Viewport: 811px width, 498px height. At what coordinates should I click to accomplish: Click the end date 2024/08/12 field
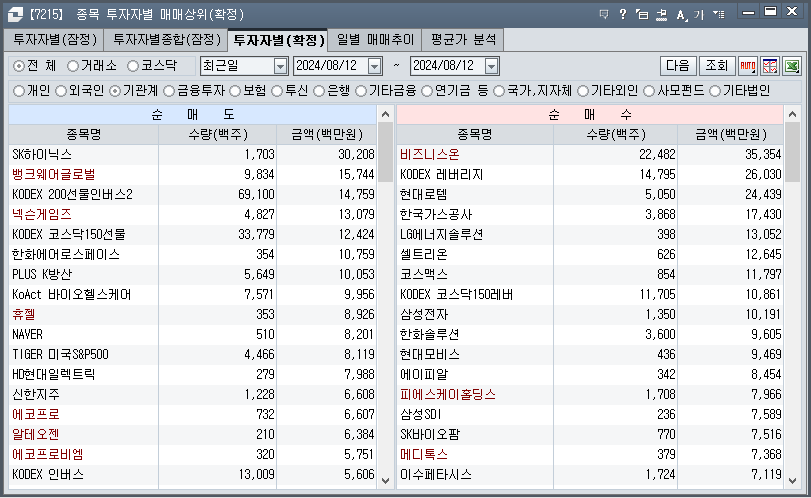point(447,66)
